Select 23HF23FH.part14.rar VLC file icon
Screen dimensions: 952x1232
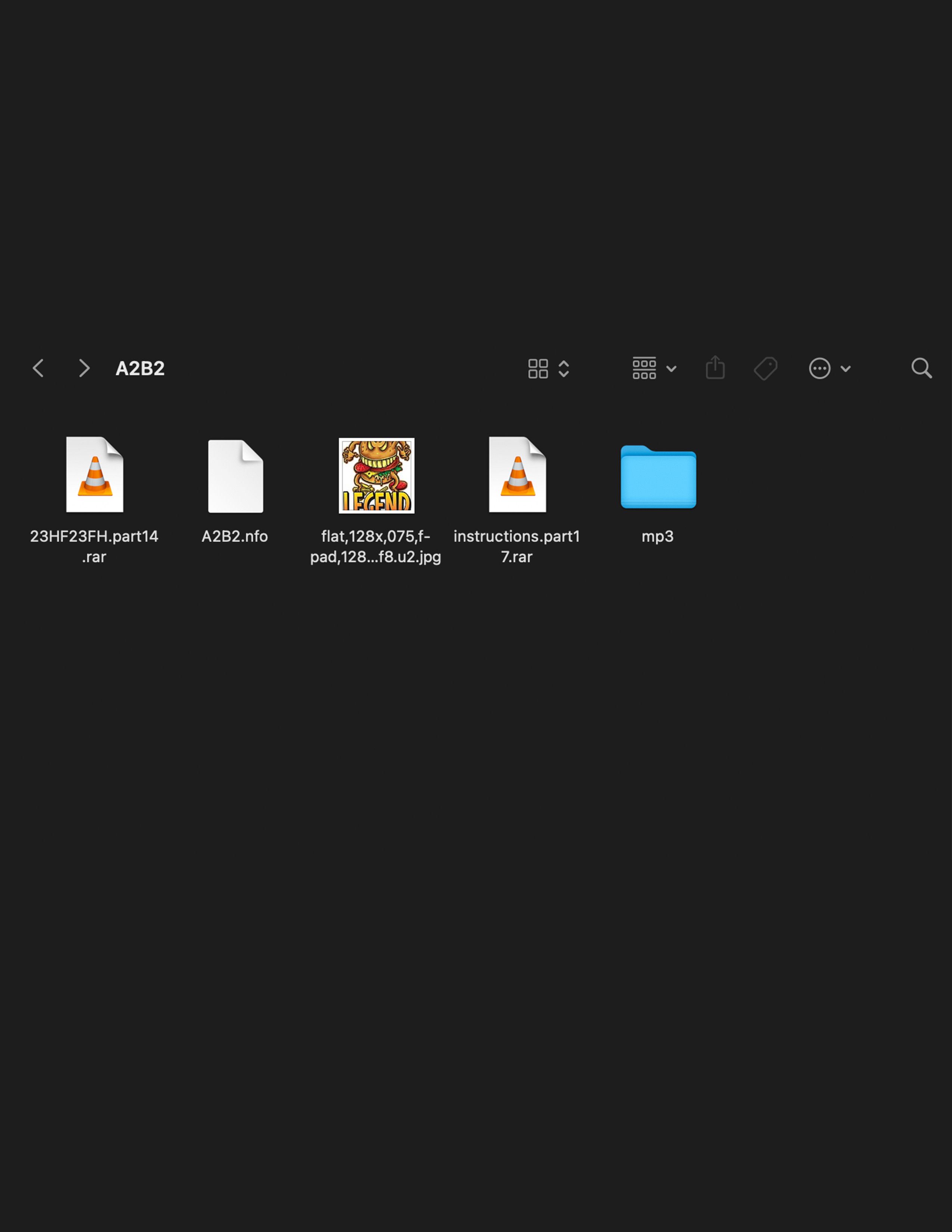[95, 475]
